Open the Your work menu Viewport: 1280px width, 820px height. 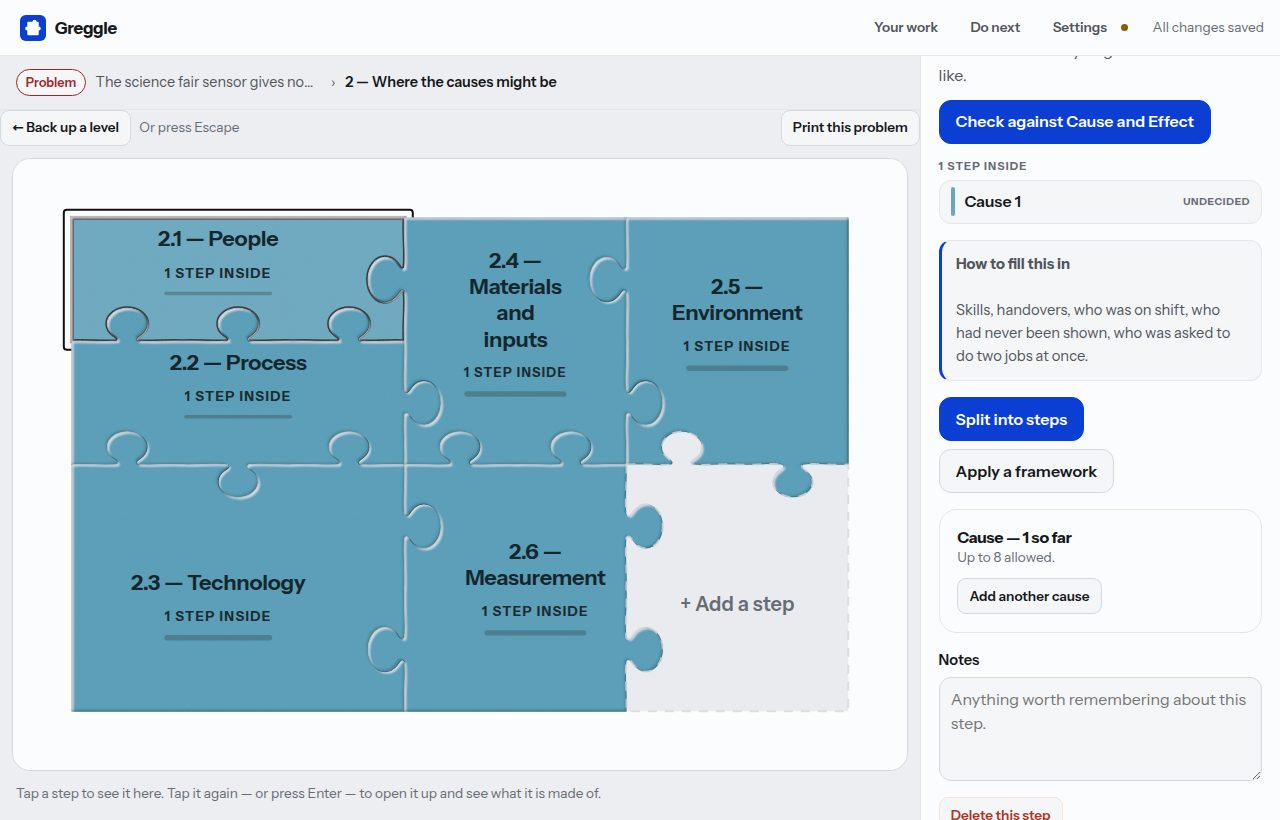[906, 27]
